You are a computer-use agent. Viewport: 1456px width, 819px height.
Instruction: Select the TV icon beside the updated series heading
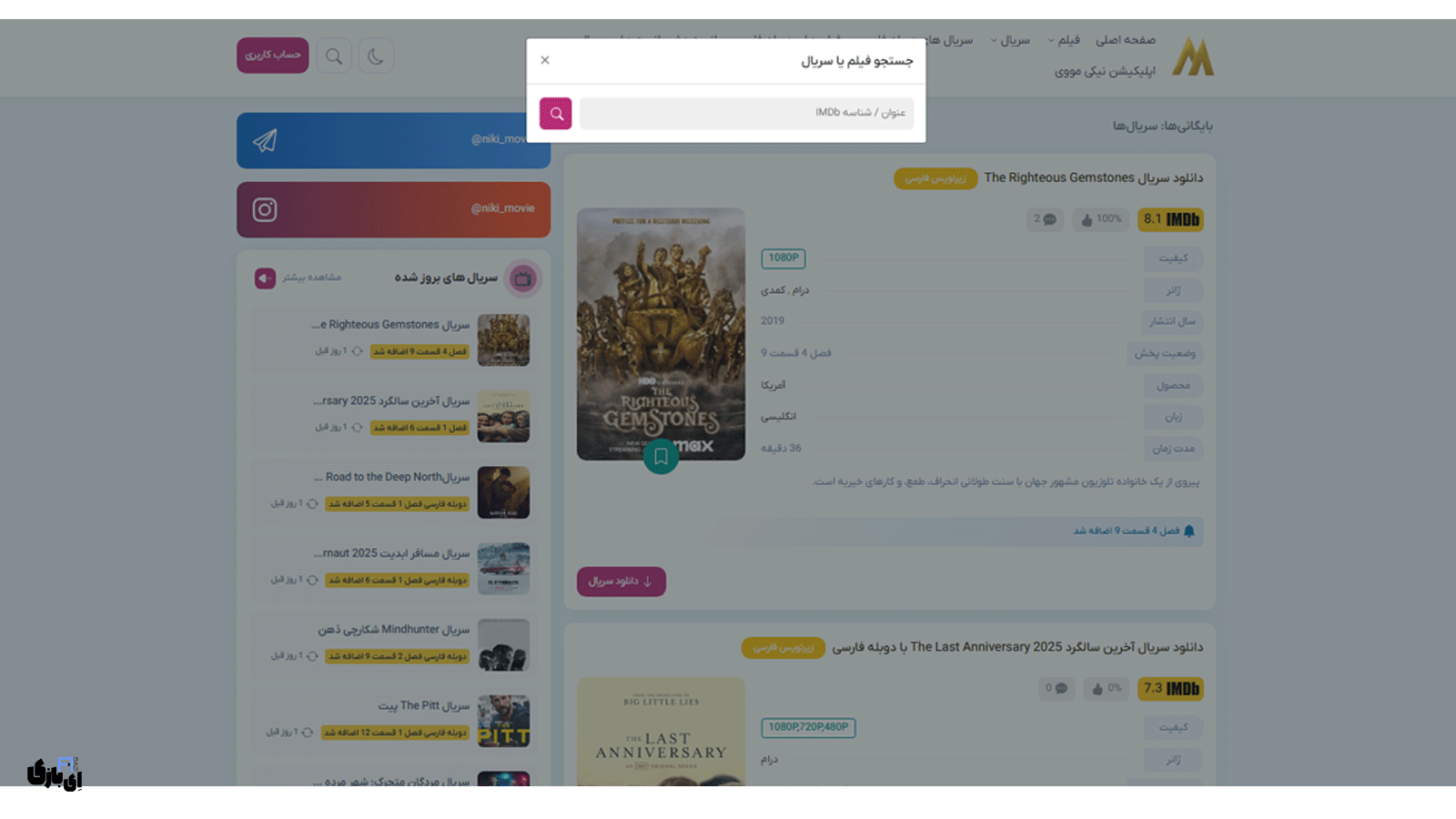coord(523,279)
